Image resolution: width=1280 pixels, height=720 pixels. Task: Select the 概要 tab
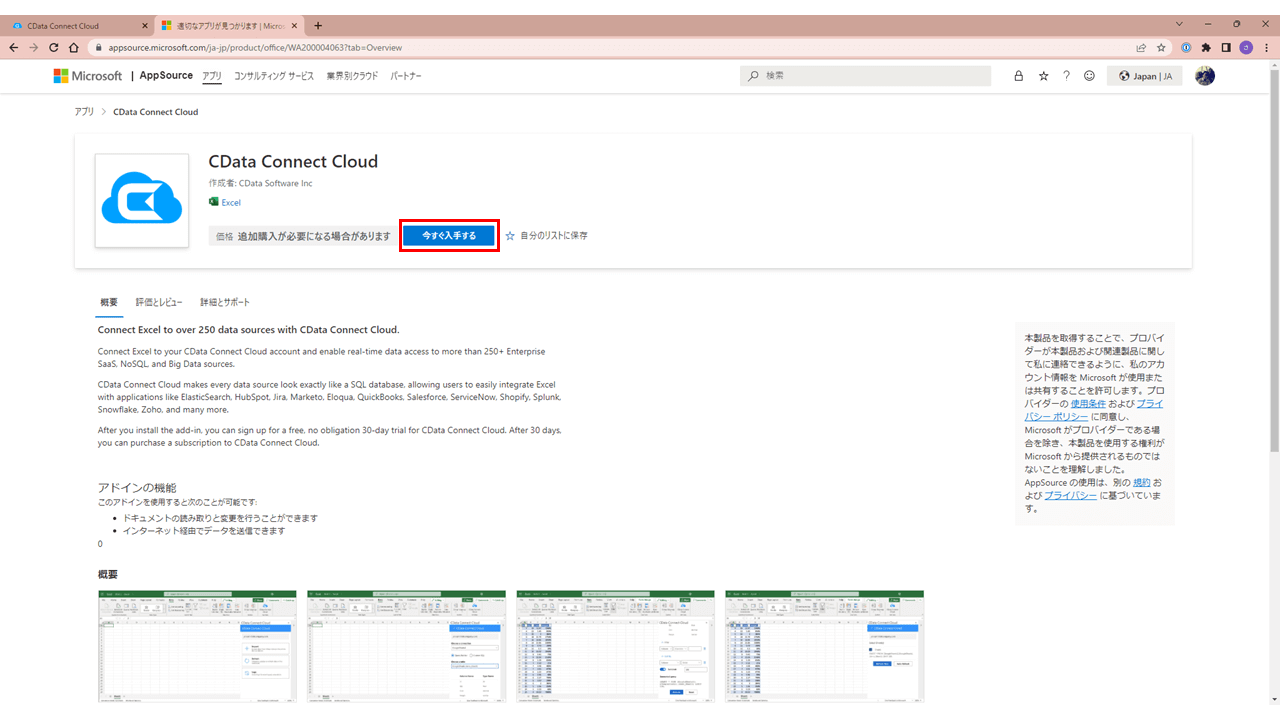click(109, 302)
